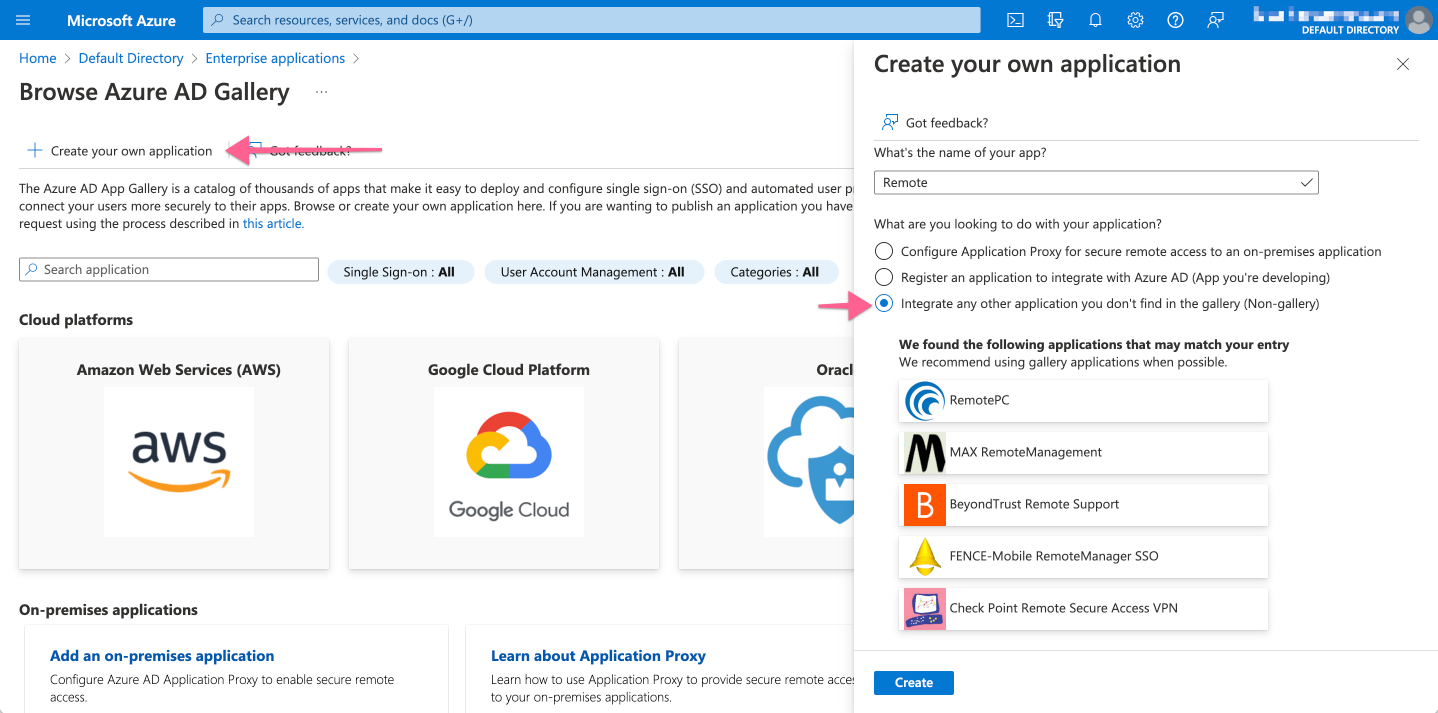Image resolution: width=1438 pixels, height=713 pixels.
Task: Open Cloud Shell from the top bar
Action: pos(1015,20)
